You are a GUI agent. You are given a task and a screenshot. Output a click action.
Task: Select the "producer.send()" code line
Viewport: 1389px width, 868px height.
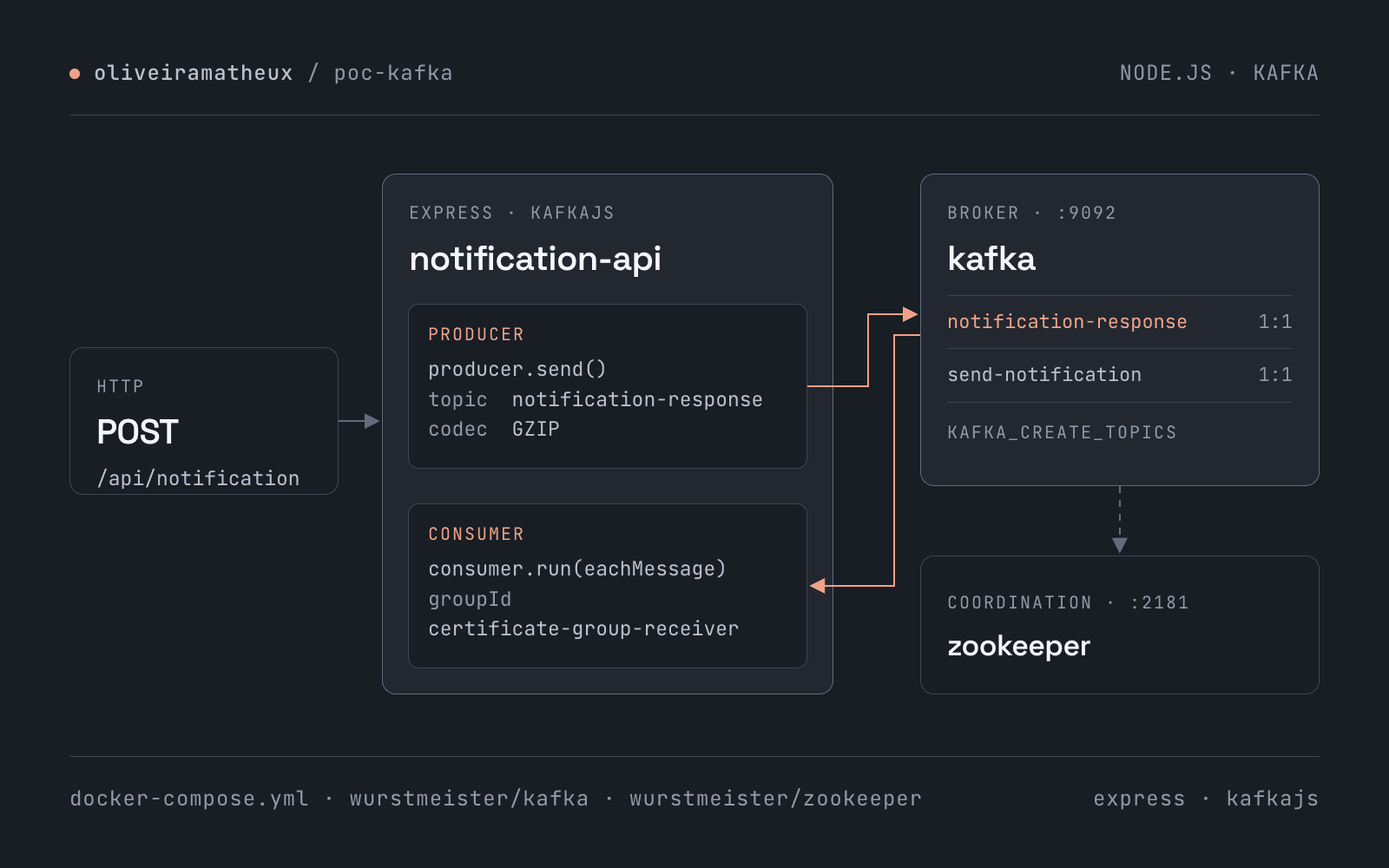tap(517, 369)
